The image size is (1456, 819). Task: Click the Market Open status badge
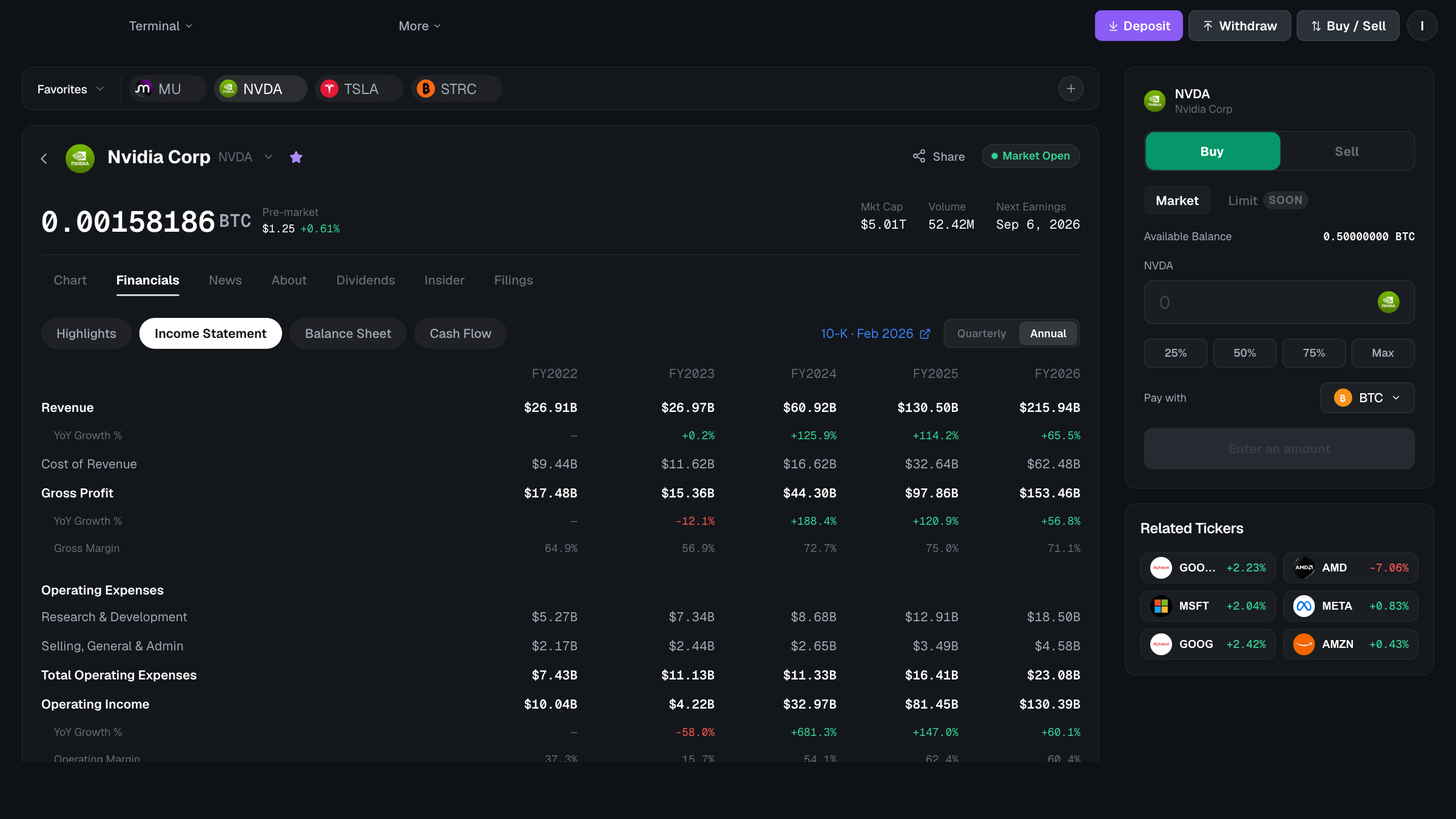[1030, 156]
